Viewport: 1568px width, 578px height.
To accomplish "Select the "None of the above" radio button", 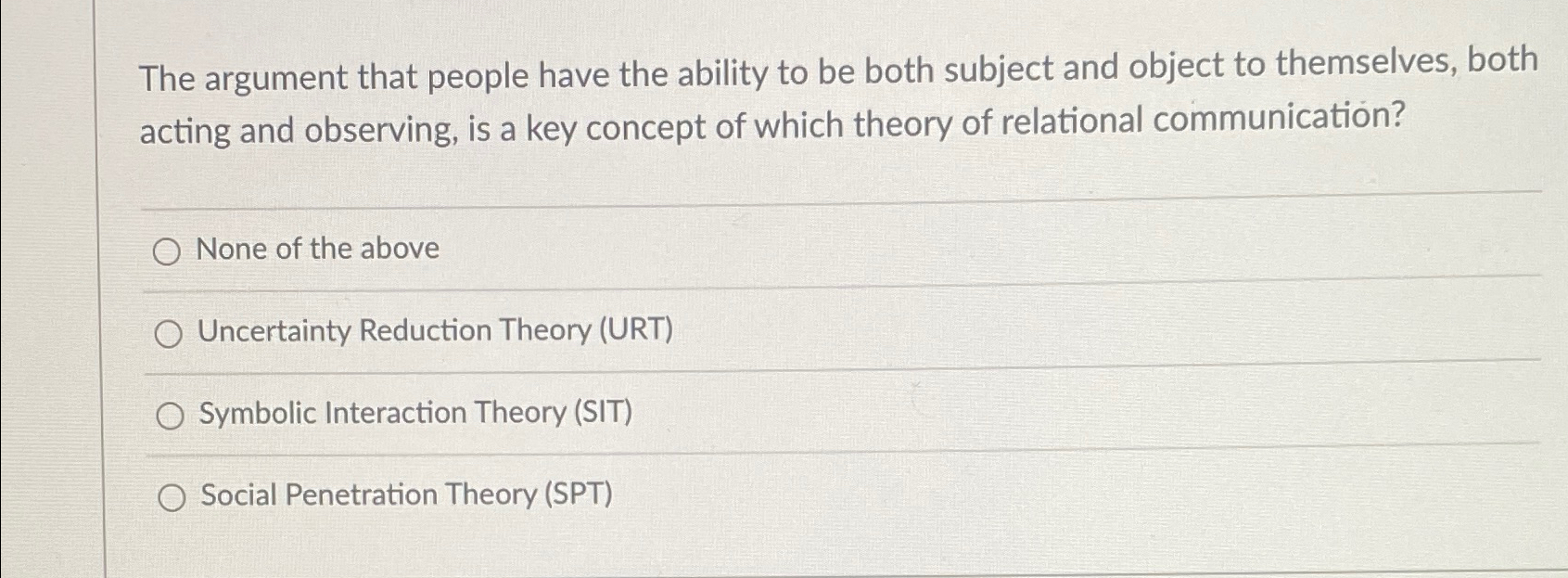I will coord(166,251).
